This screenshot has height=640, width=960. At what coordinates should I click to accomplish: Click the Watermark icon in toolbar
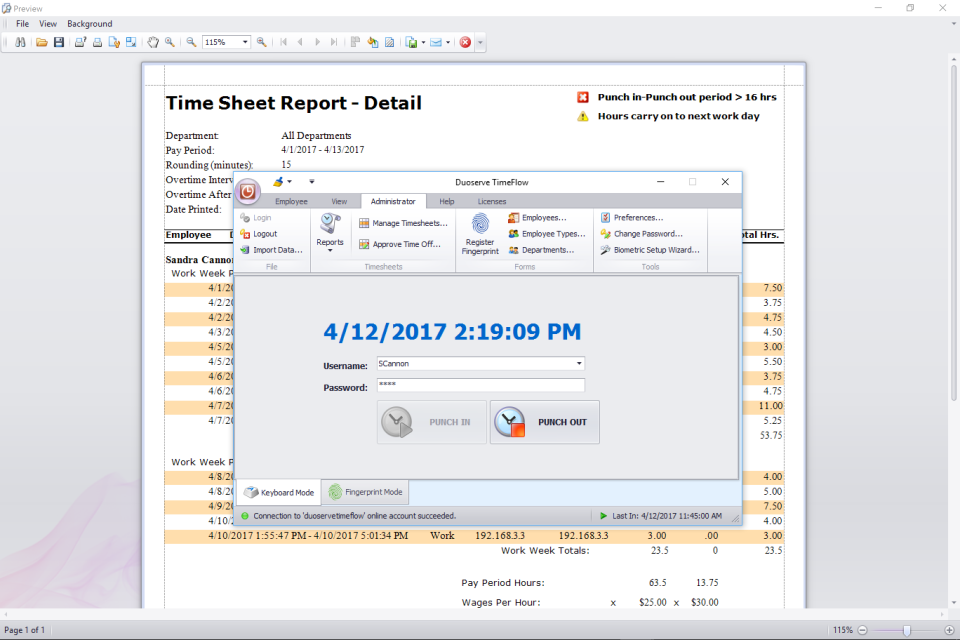coord(389,42)
